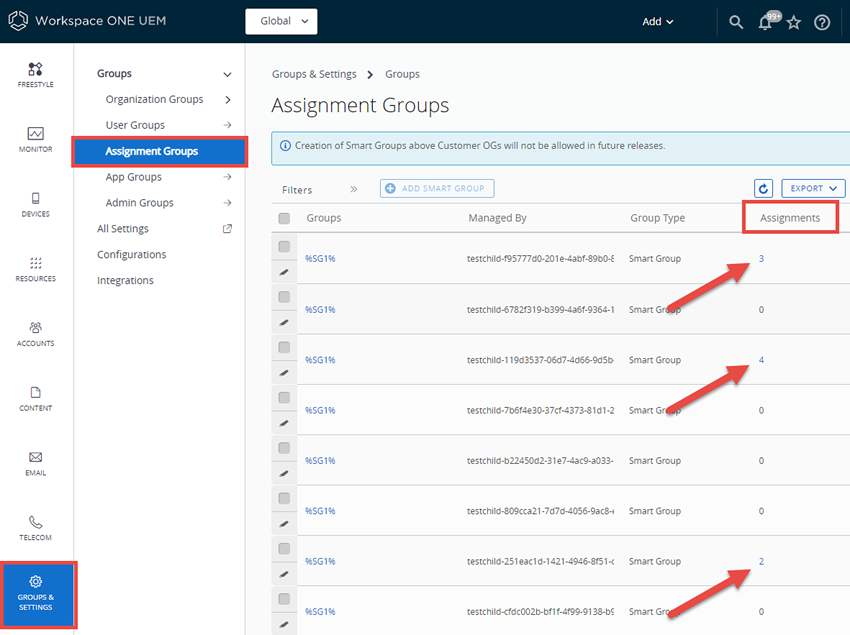This screenshot has width=850, height=635.
Task: Check the box for testchild-119d3537 row
Action: [x=284, y=347]
